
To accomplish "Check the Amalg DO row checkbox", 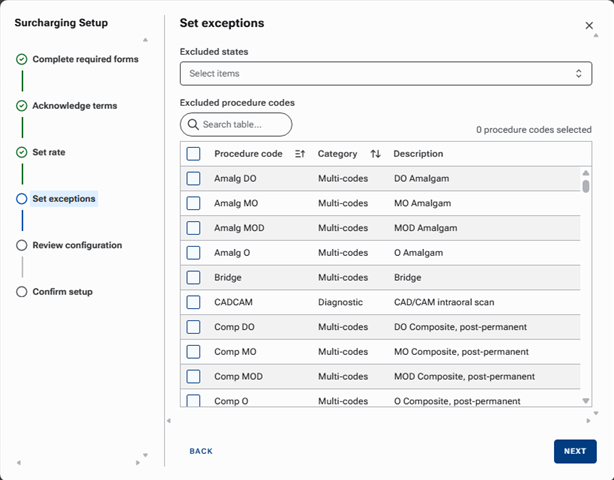I will click(x=193, y=179).
